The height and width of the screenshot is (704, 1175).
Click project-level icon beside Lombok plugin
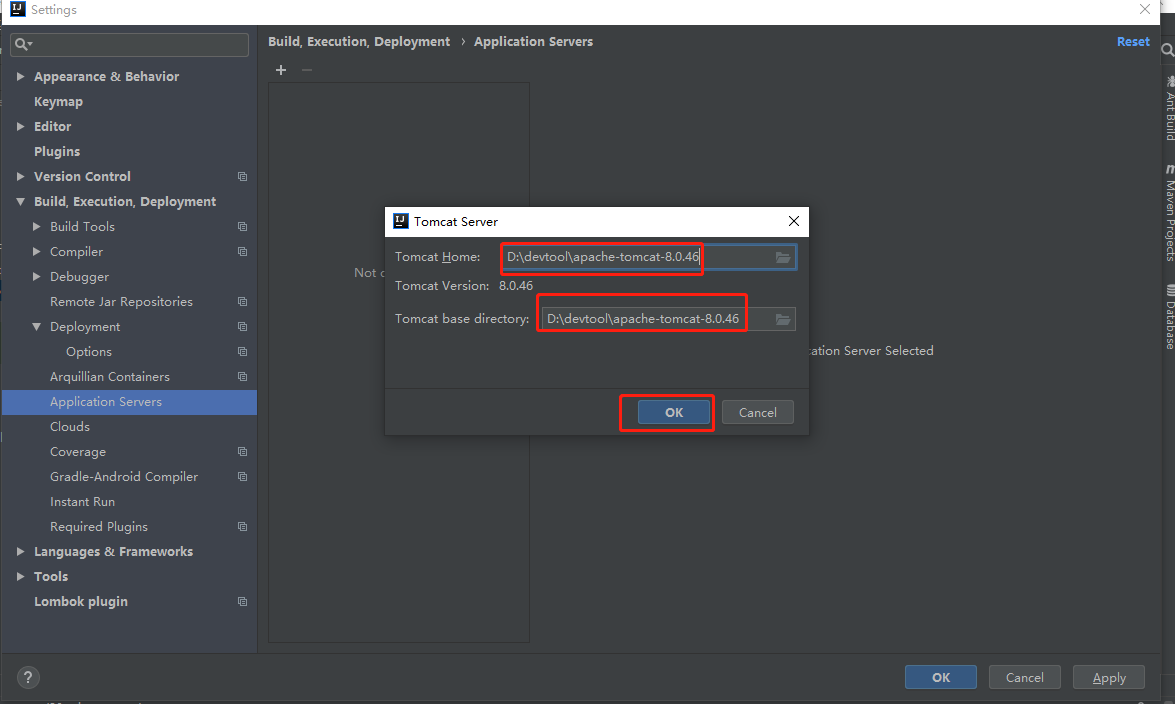[x=242, y=601]
